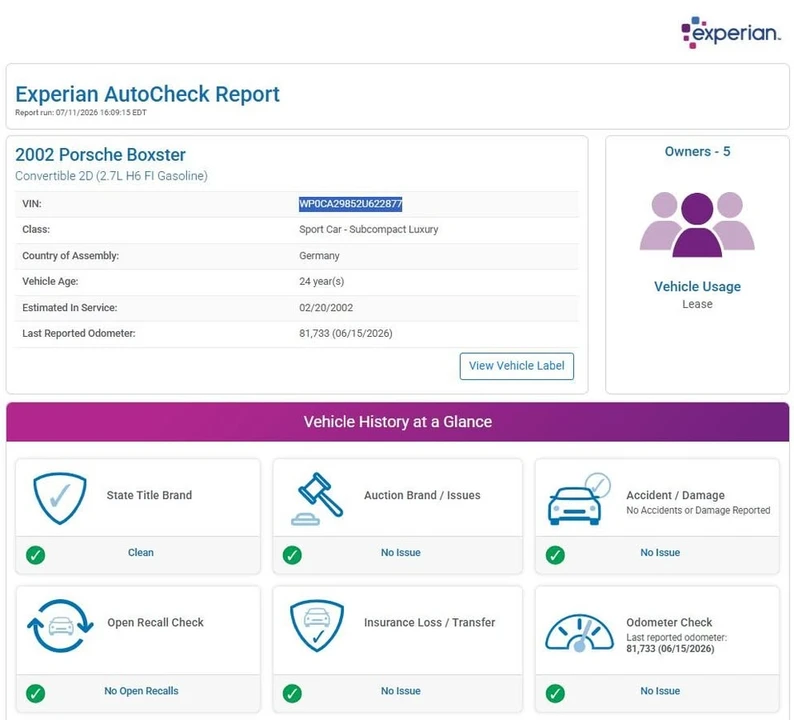794x720 pixels.
Task: Click the Odometer Check label
Action: [669, 622]
